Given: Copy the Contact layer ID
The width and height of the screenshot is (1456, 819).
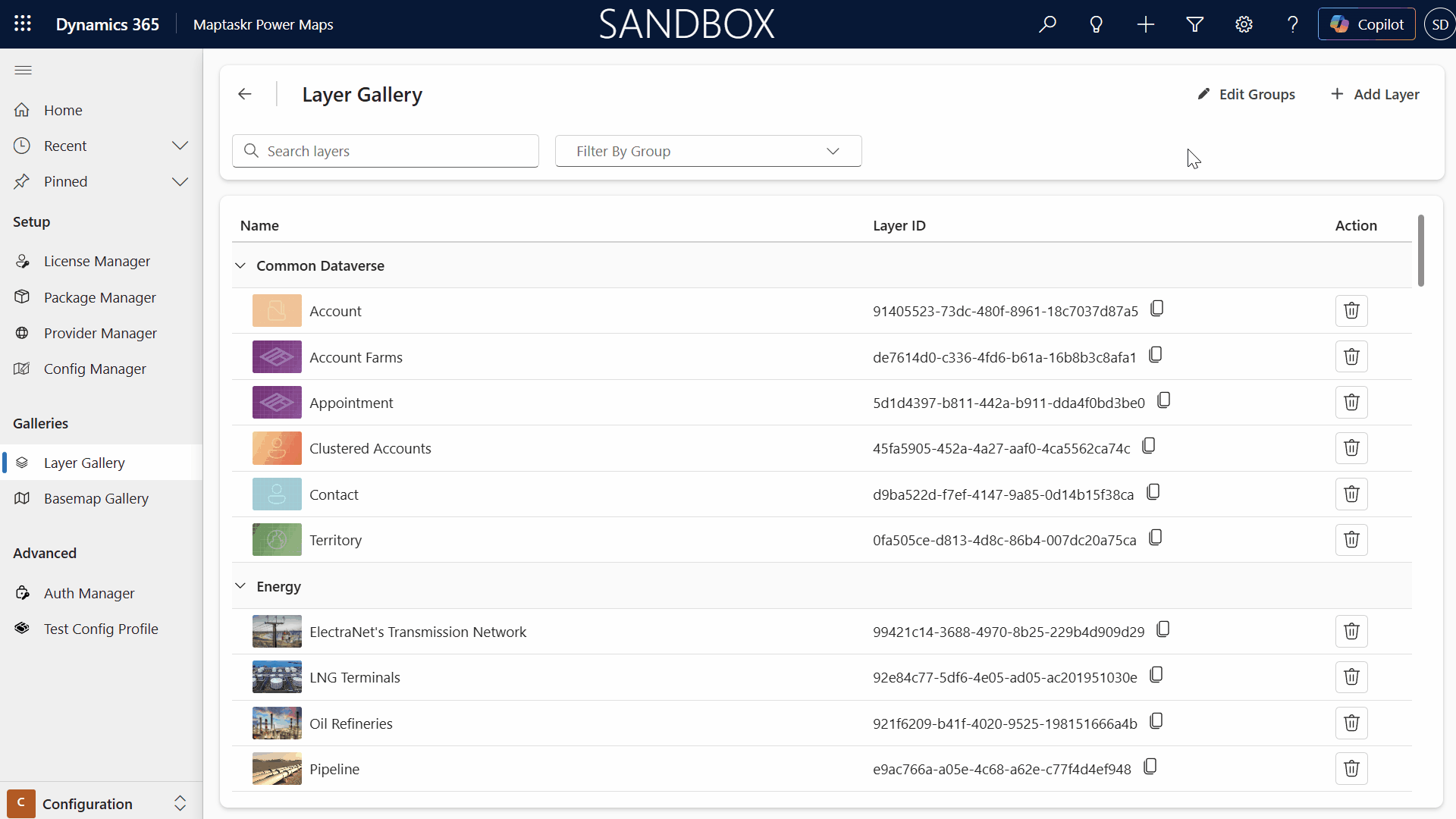Looking at the screenshot, I should pos(1153,492).
